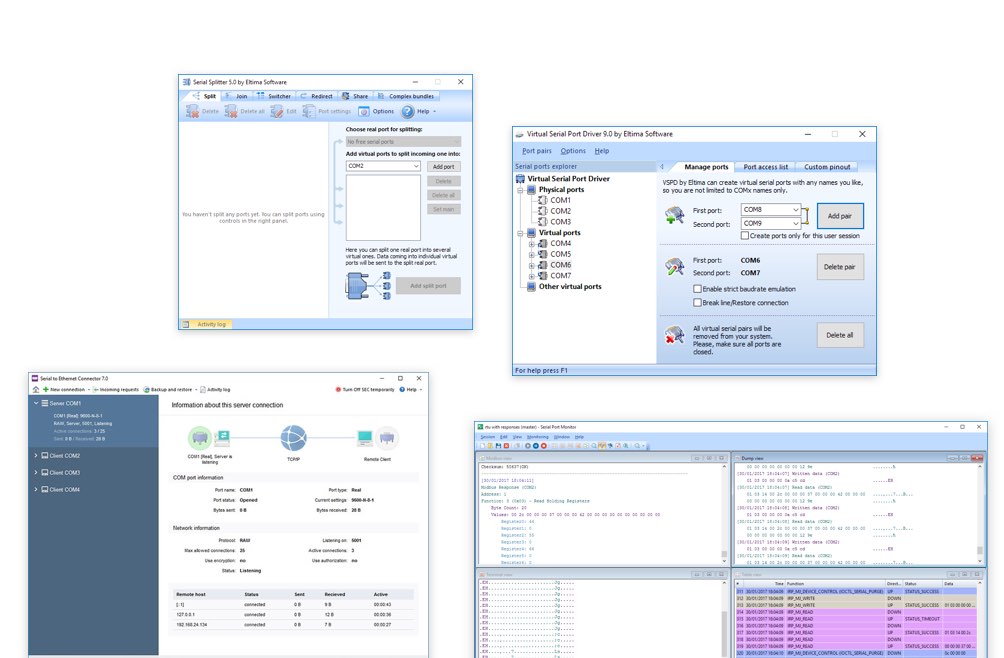
Task: Open Backup and restore in Serial to Ethernet Connector
Action: pos(168,389)
